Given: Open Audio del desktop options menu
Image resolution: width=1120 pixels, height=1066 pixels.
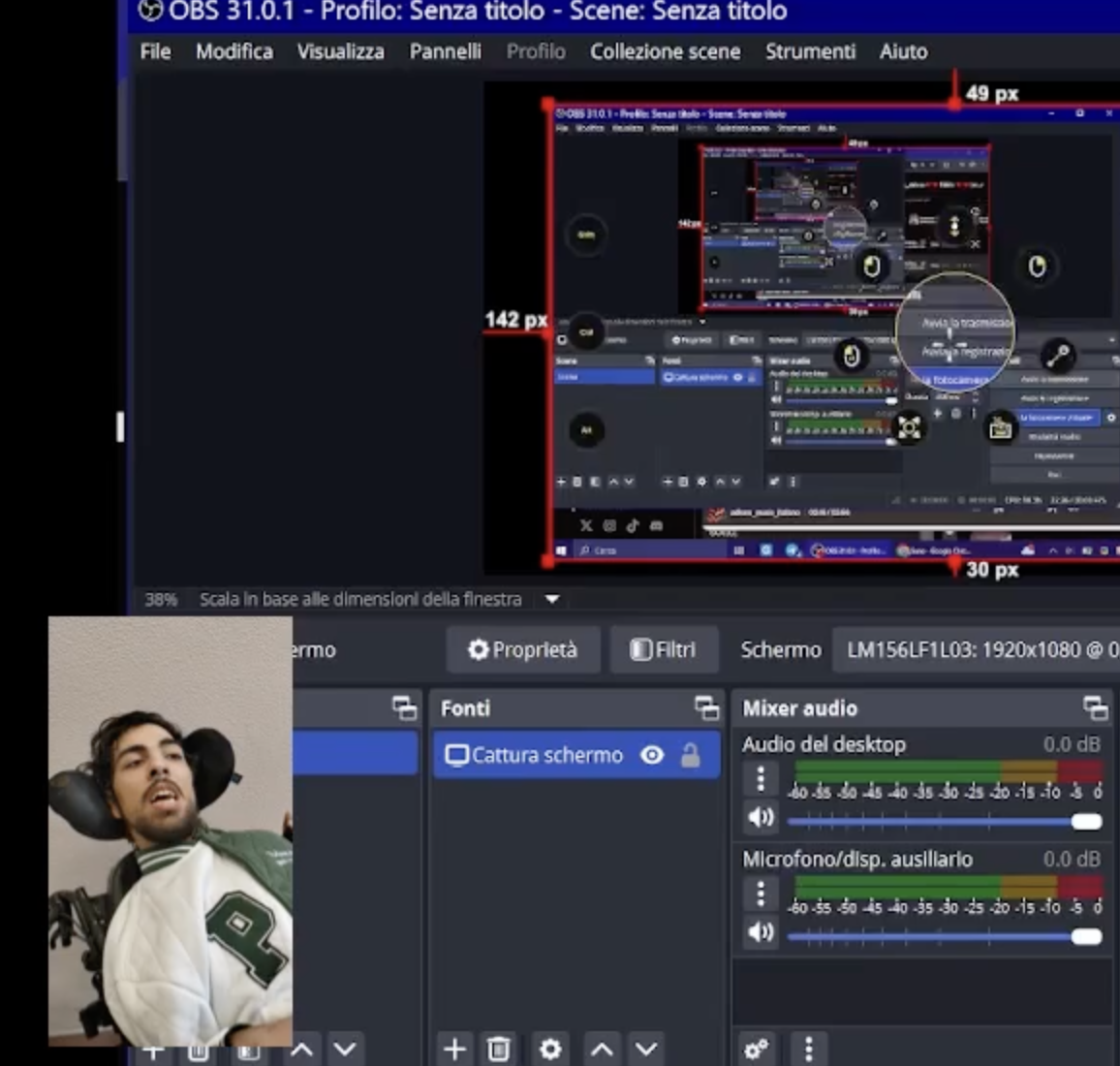Looking at the screenshot, I should click(x=761, y=778).
